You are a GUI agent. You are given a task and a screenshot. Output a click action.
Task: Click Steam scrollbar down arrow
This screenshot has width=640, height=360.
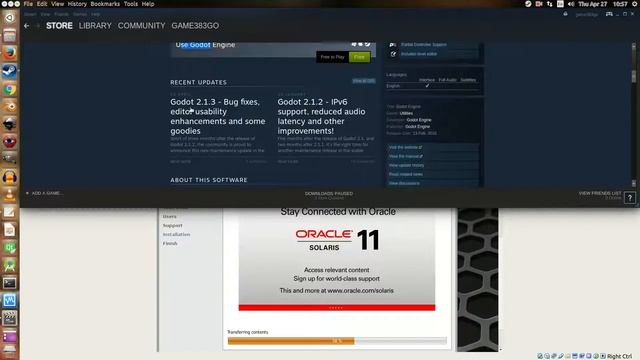coord(633,184)
